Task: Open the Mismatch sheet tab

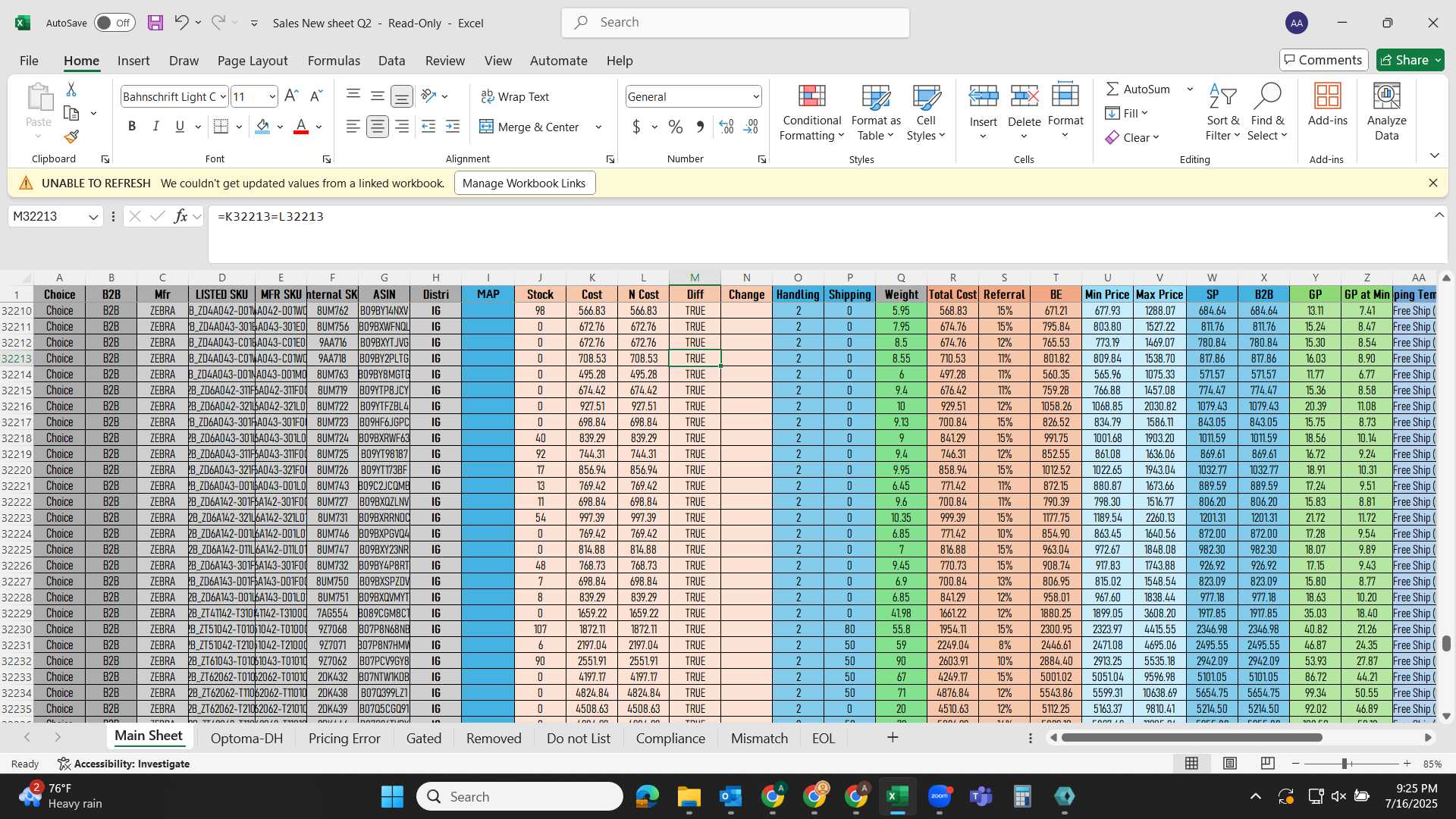Action: (759, 738)
